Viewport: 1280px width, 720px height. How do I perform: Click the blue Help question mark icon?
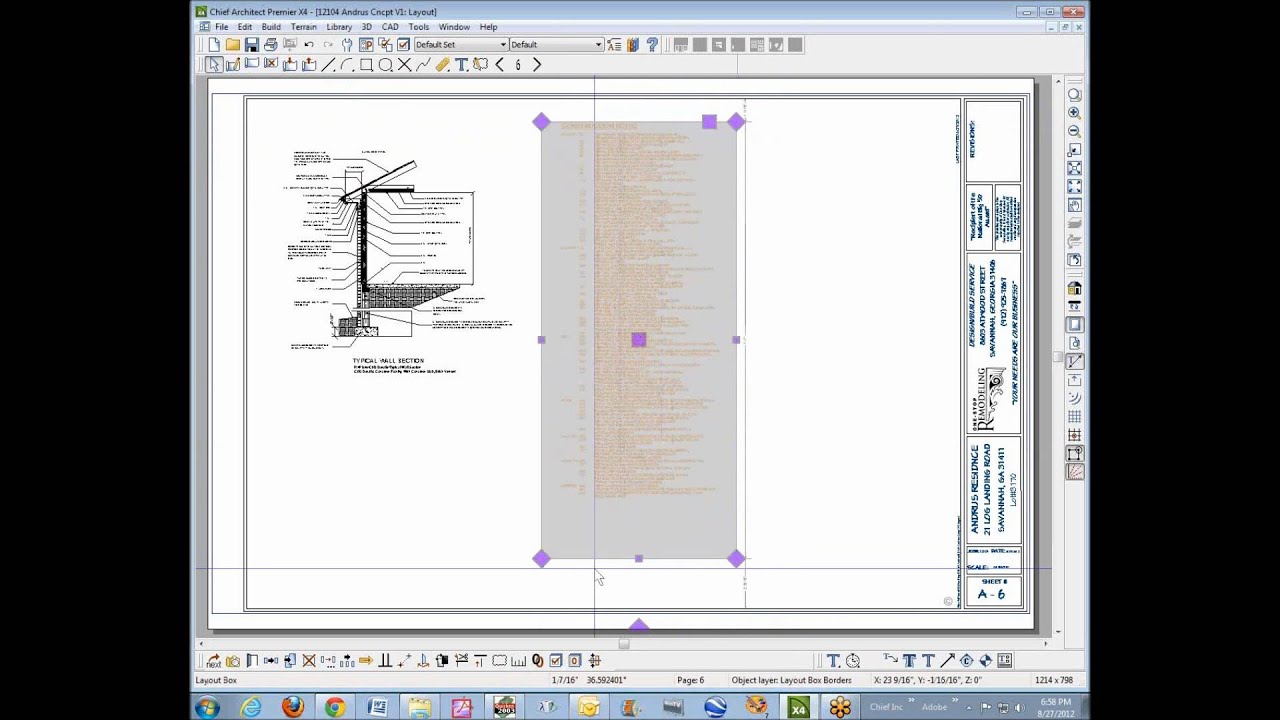652,45
